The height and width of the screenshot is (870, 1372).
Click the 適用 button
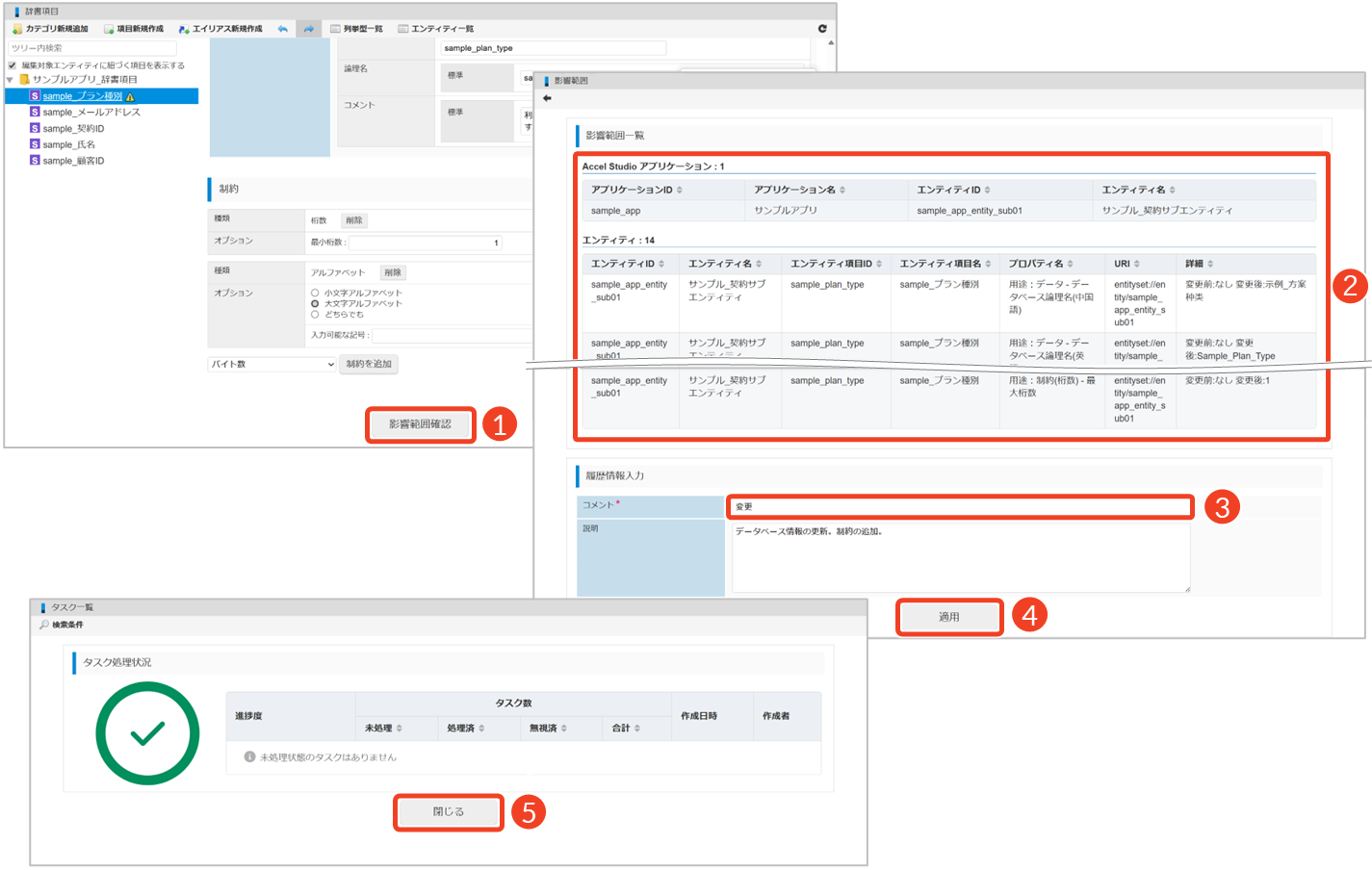pos(949,617)
